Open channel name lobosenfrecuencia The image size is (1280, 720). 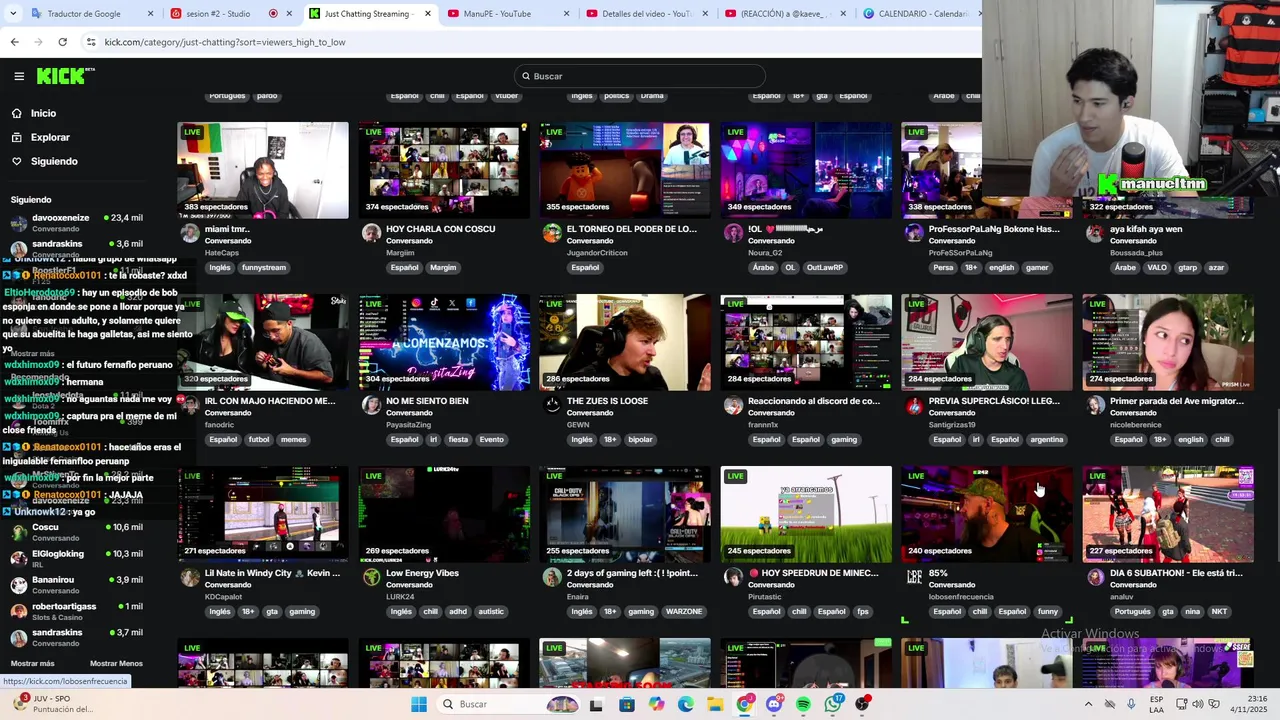tap(961, 597)
